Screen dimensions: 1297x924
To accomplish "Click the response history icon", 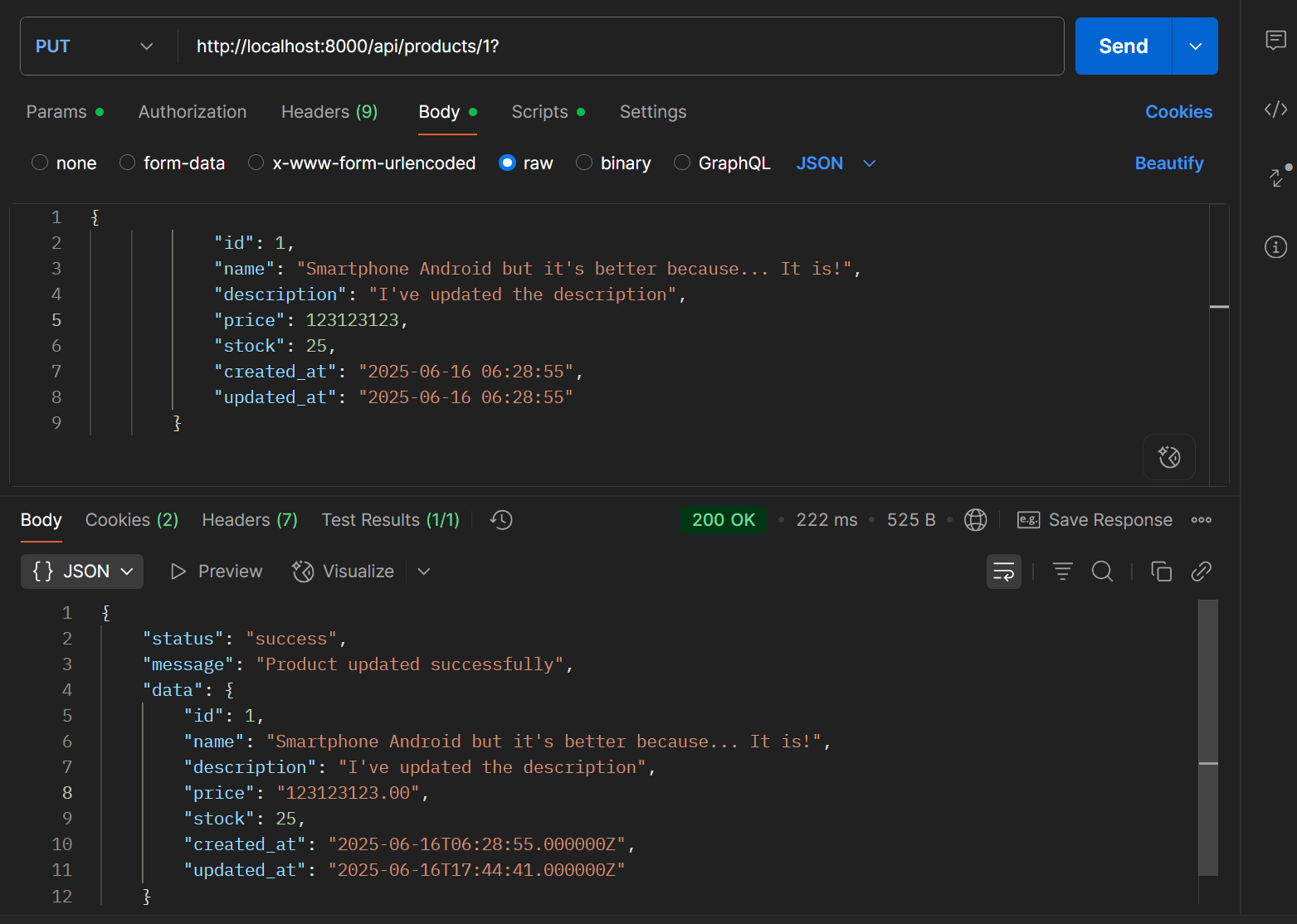I will point(501,520).
